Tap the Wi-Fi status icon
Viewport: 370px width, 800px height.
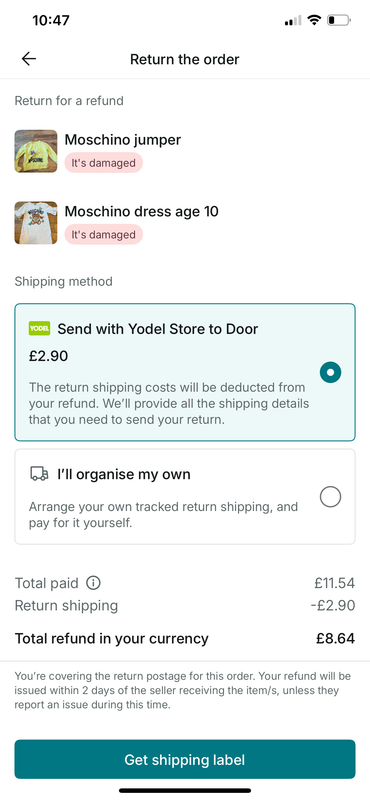point(315,20)
